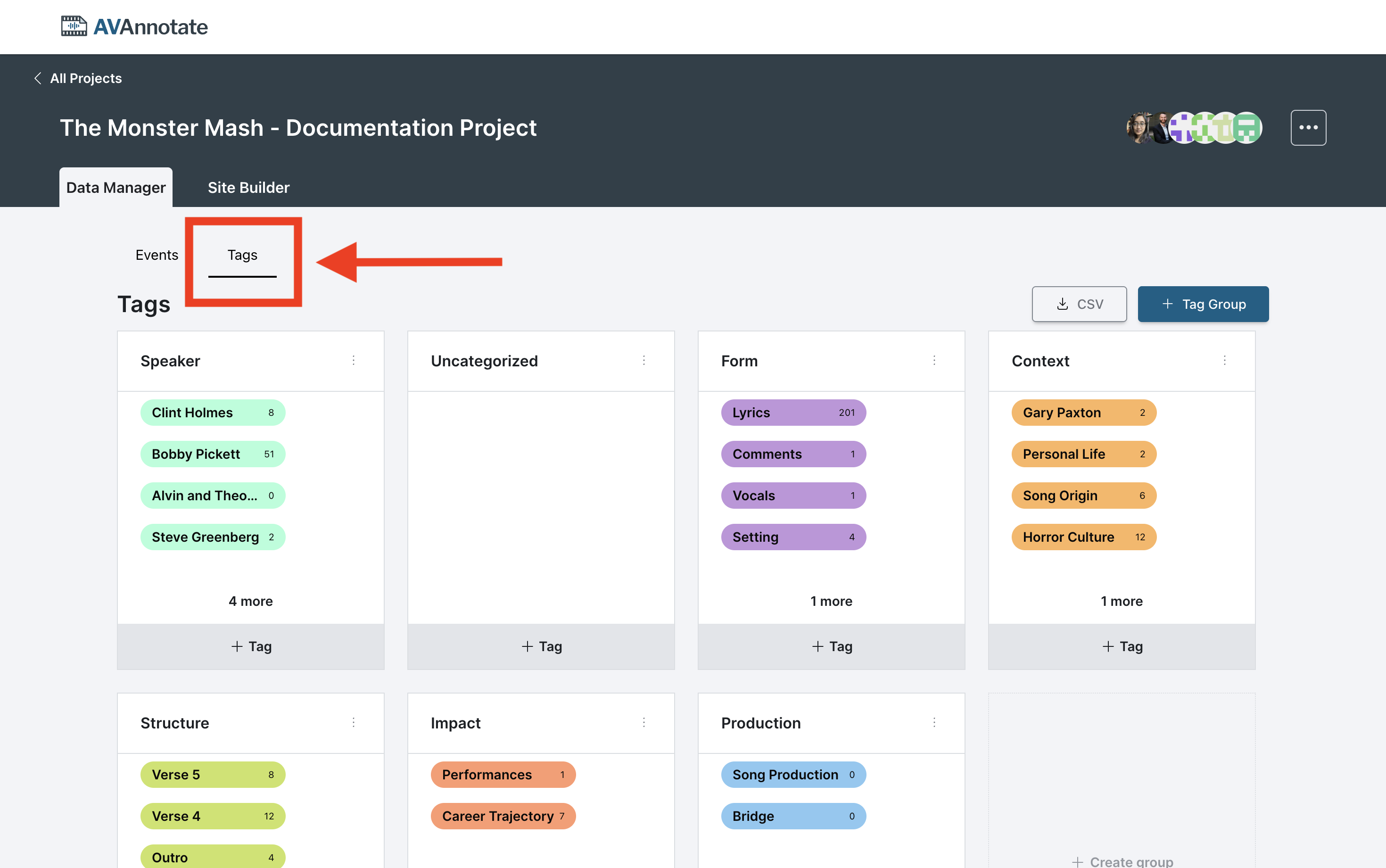Click the first collaborator avatar photo
Screen dimensions: 1386x868
point(1139,127)
